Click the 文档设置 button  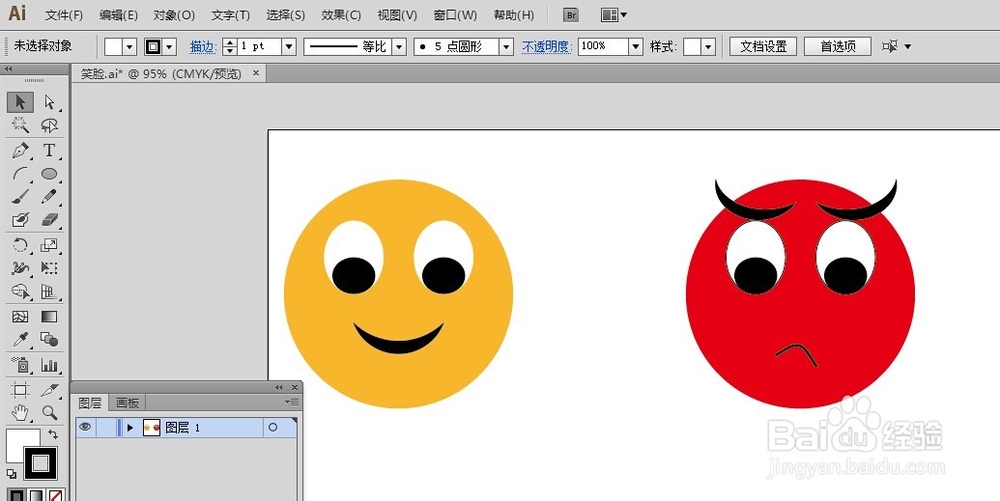coord(763,47)
